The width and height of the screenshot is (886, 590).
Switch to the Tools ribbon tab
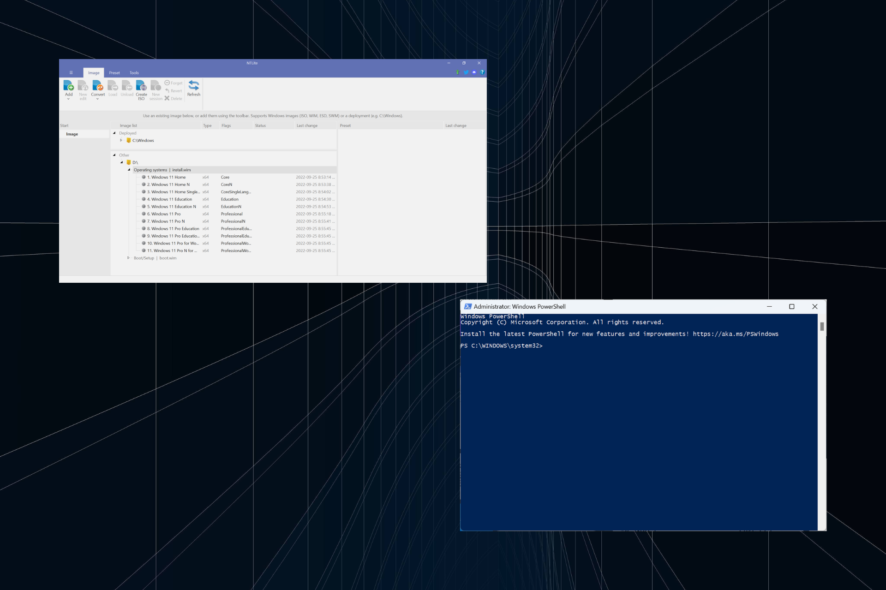pos(134,73)
